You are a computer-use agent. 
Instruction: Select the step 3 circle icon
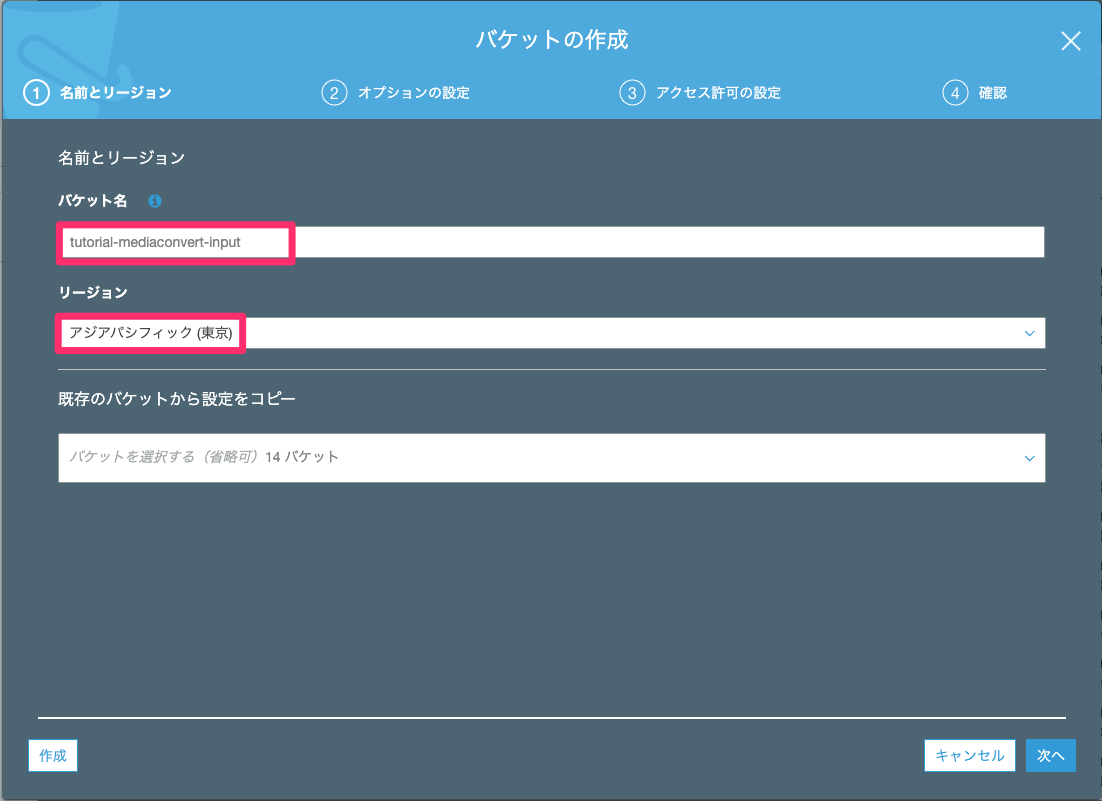(633, 93)
